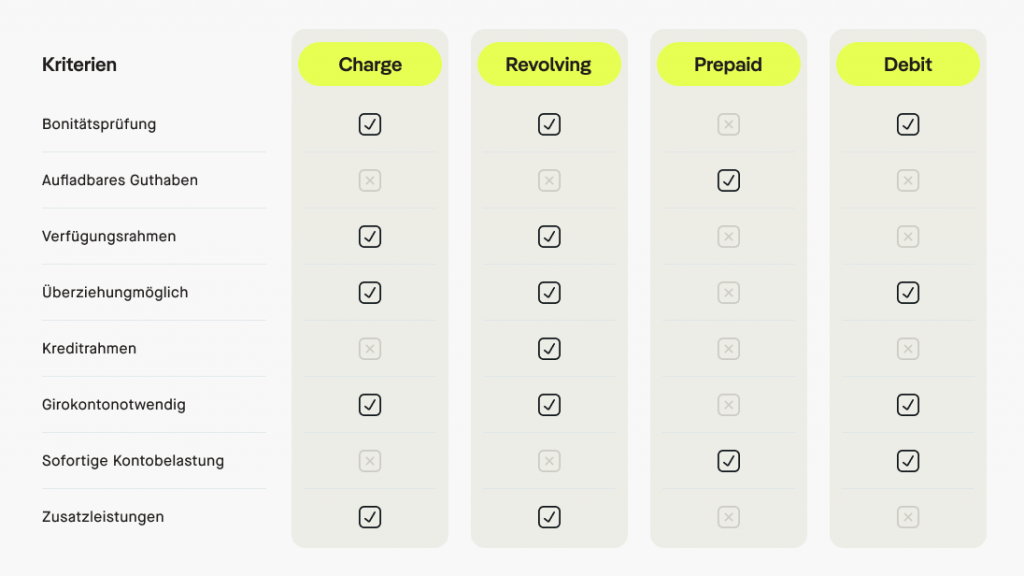This screenshot has width=1024, height=576.
Task: Click the Kriterien heading
Action: pyautogui.click(x=79, y=65)
